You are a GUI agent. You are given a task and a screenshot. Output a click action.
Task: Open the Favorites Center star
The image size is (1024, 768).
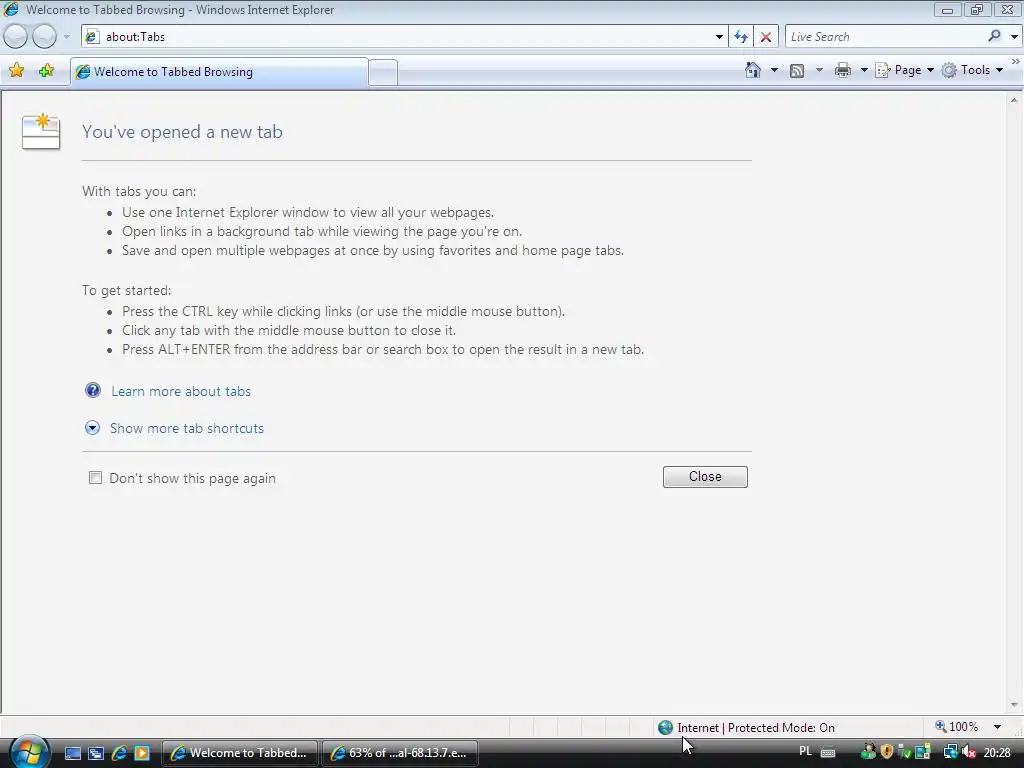pos(16,71)
